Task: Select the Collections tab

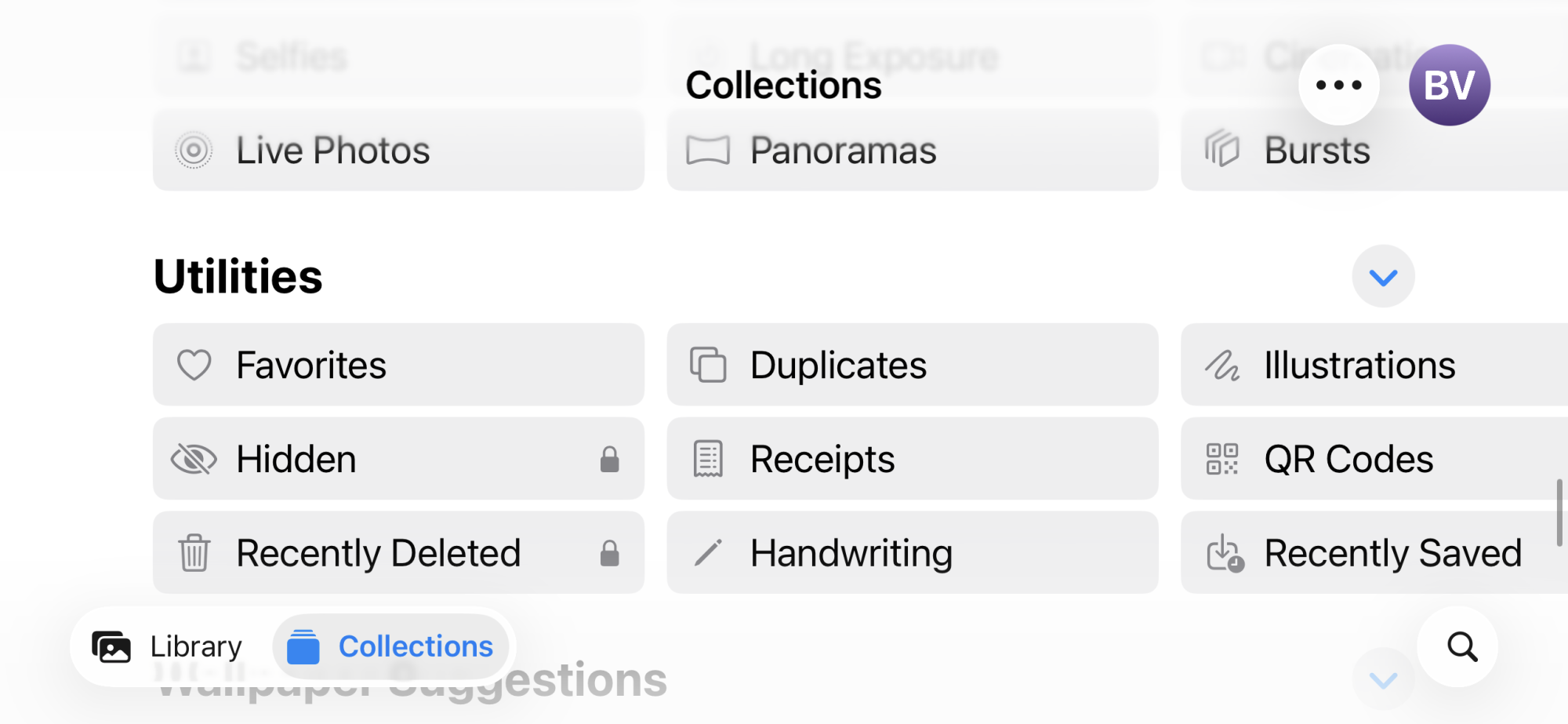Action: [x=390, y=647]
